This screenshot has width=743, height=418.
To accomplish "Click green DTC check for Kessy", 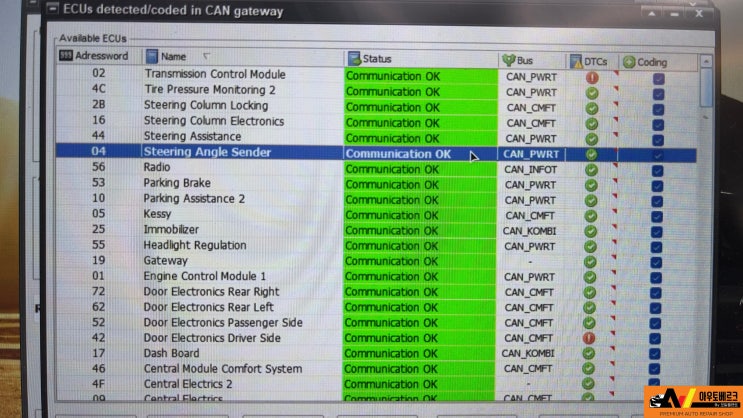I will (590, 216).
